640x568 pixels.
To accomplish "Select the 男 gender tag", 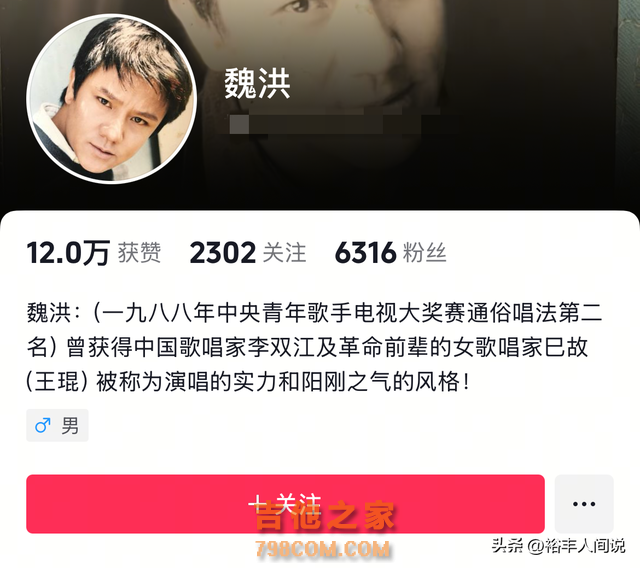I will click(x=58, y=426).
